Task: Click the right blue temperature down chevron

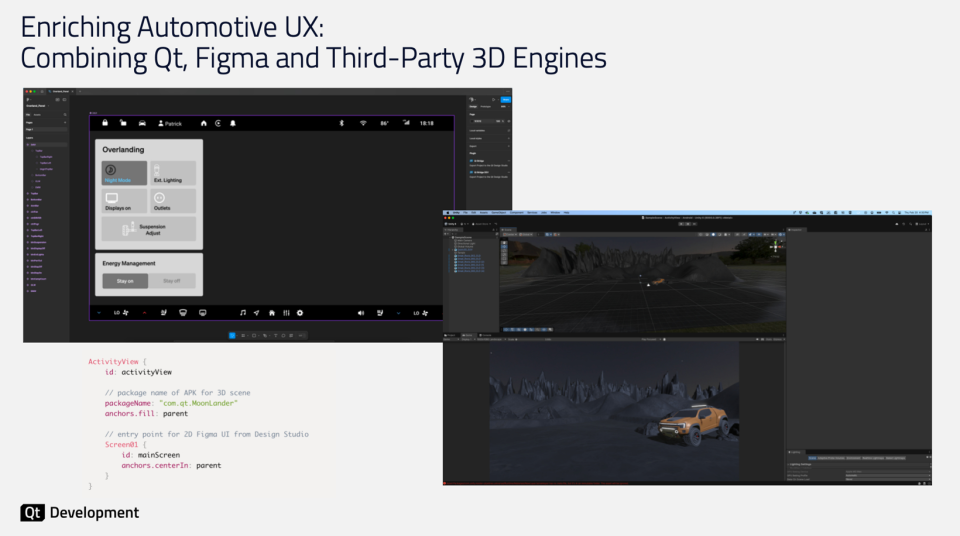Action: point(398,313)
